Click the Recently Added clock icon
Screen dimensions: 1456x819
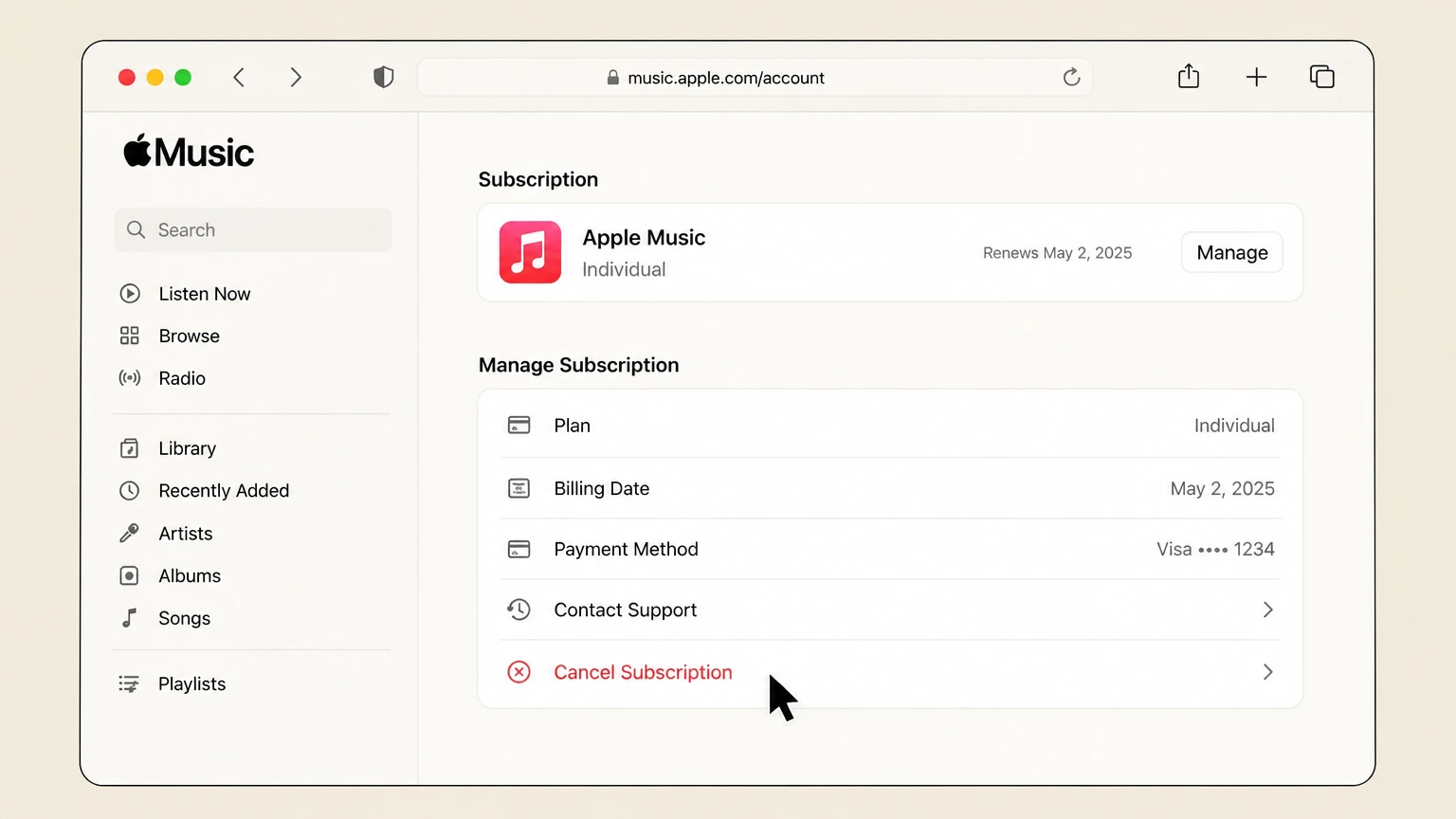point(130,491)
